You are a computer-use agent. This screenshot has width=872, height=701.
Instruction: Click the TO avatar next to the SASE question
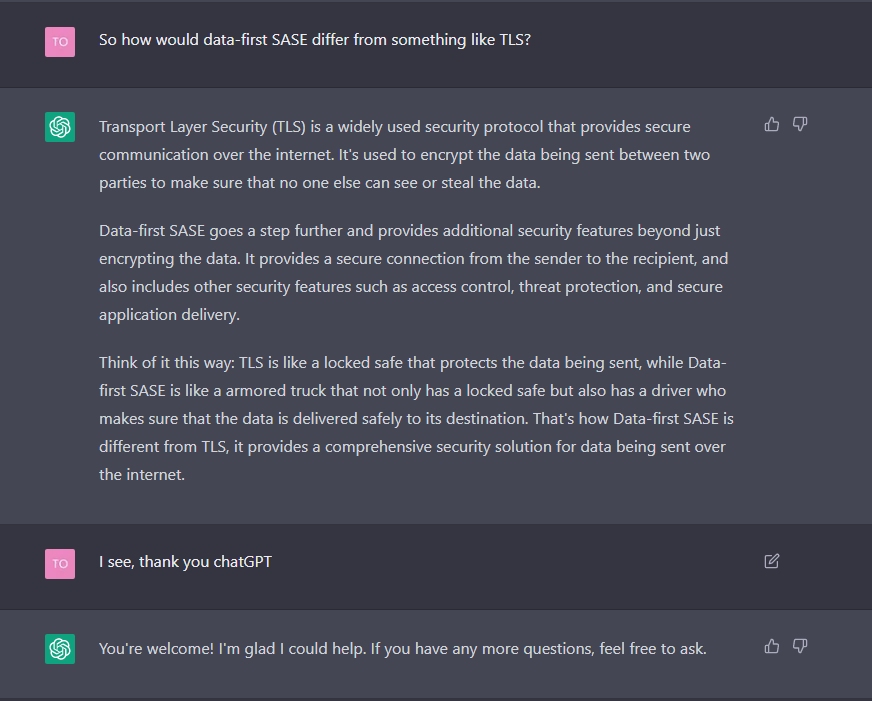[x=60, y=41]
